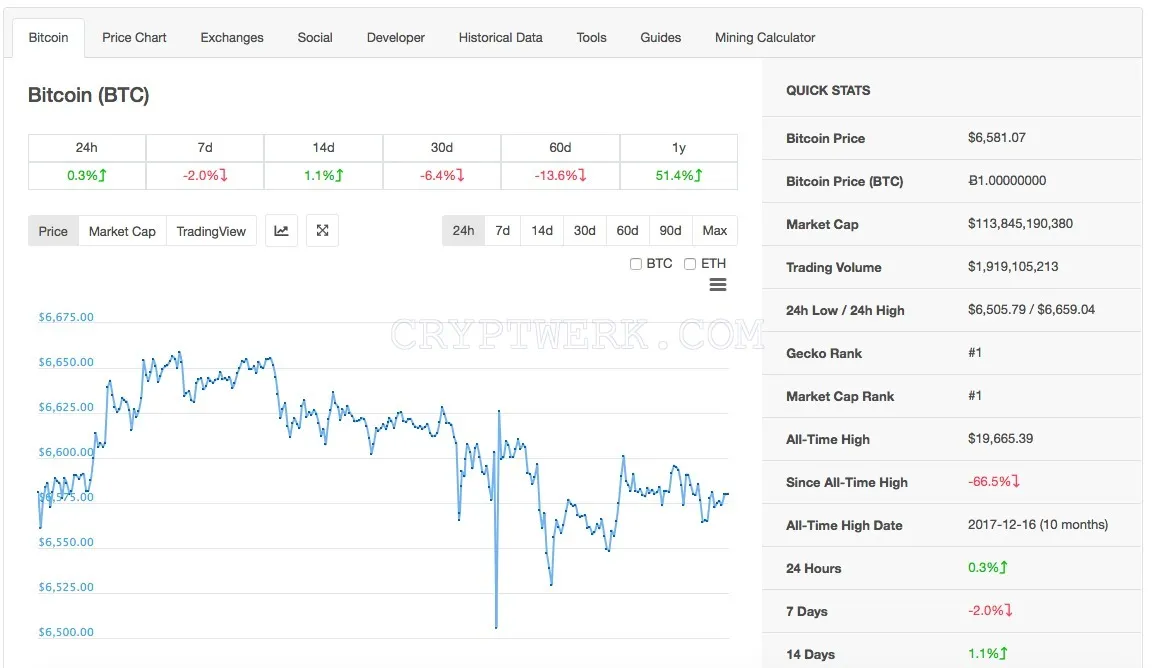Open the chart hamburger menu icon

pyautogui.click(x=718, y=285)
